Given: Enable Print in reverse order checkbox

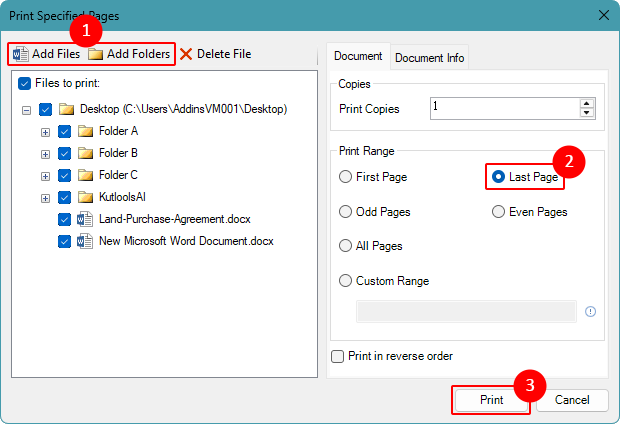Looking at the screenshot, I should click(x=337, y=356).
